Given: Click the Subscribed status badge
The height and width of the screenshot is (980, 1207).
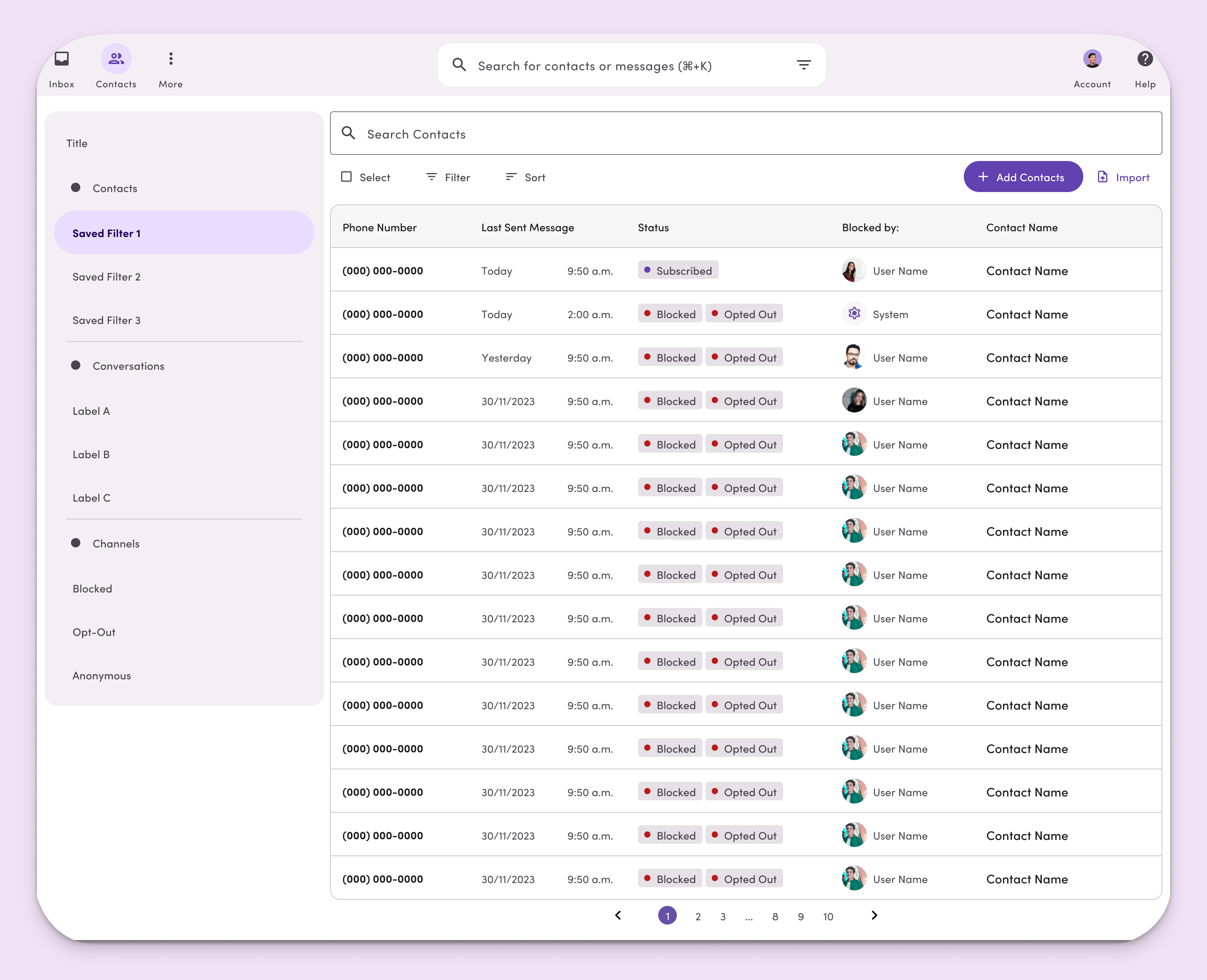Looking at the screenshot, I should click(678, 270).
